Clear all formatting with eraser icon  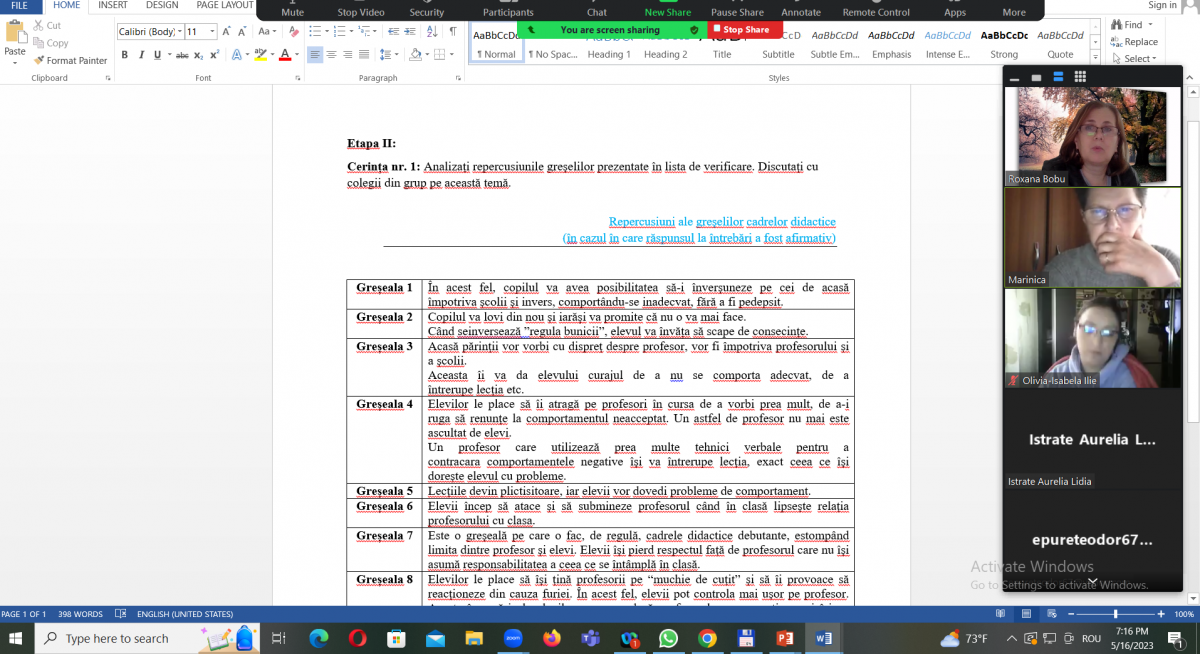coord(294,32)
